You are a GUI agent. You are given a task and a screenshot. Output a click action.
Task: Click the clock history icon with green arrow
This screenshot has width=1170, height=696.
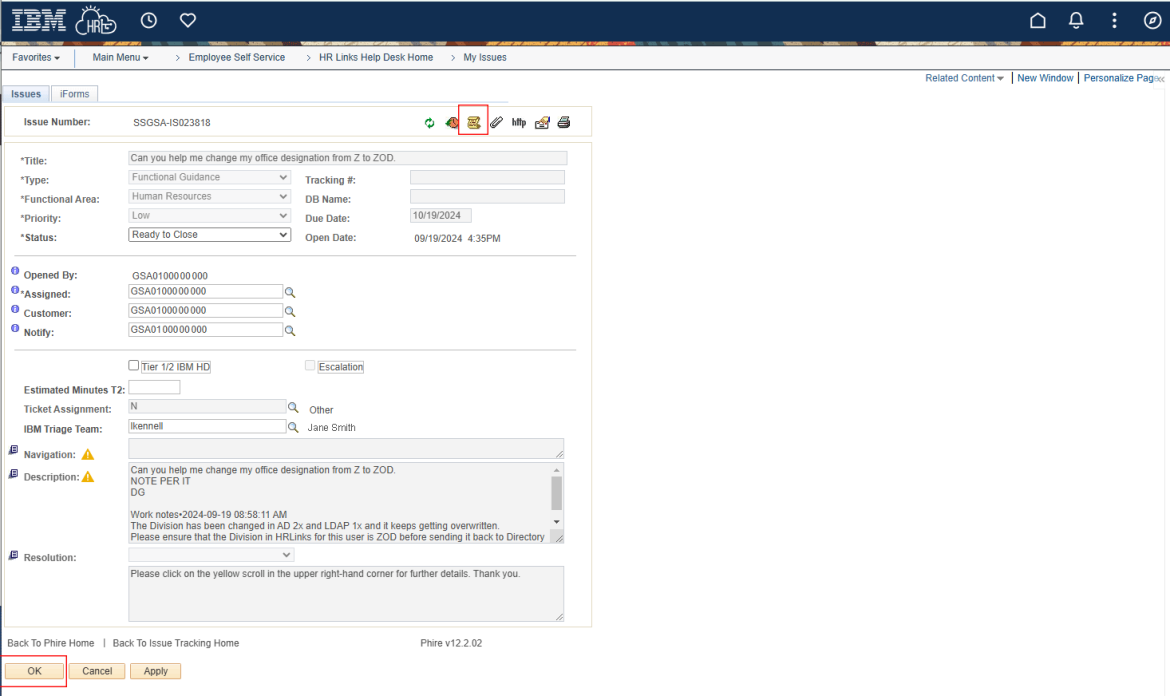click(x=452, y=123)
